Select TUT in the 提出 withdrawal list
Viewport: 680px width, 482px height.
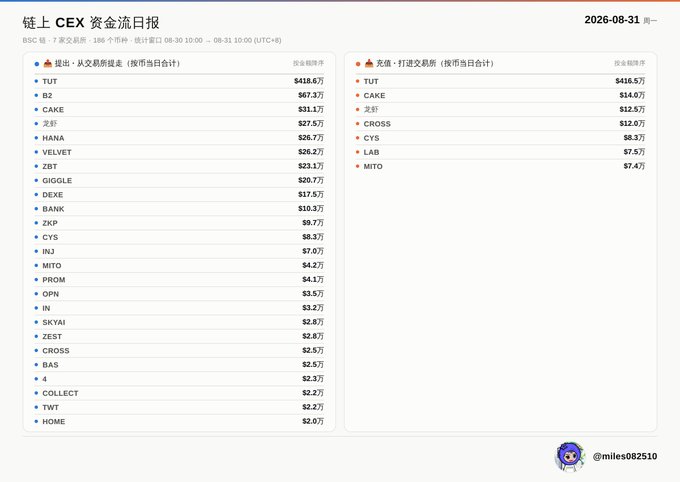pos(50,82)
